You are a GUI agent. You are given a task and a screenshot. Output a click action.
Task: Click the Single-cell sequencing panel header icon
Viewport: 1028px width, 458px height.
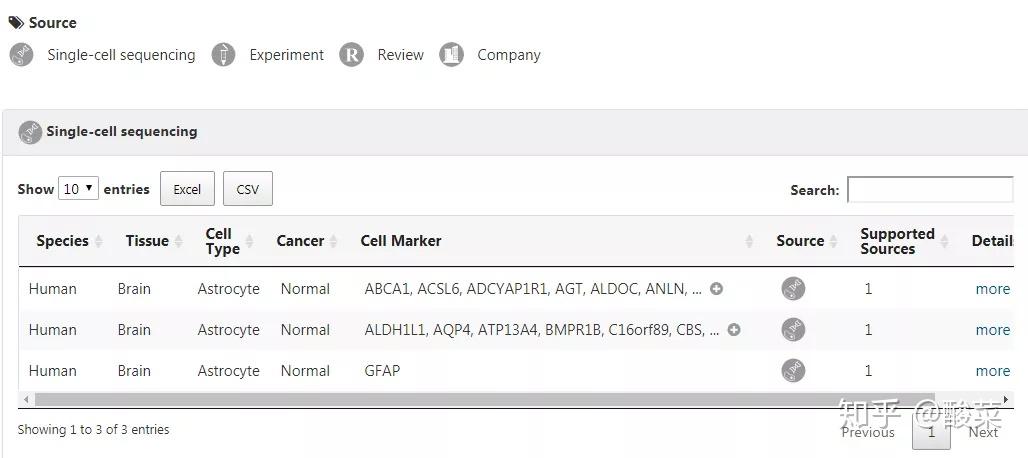tap(30, 132)
